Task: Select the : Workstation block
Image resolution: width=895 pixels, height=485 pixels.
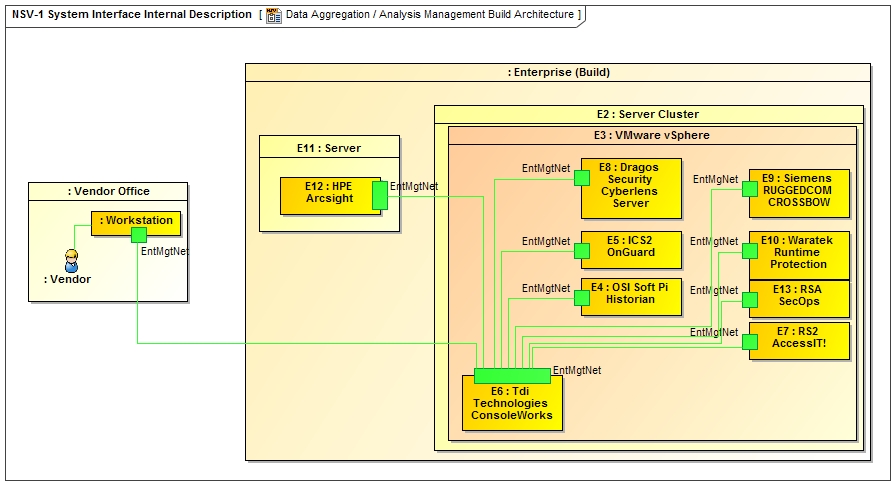Action: tap(136, 223)
